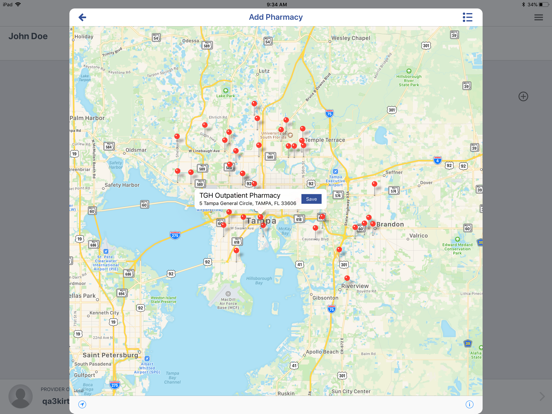Tap the John Doe patient name
Image resolution: width=552 pixels, height=414 pixels.
coord(28,36)
